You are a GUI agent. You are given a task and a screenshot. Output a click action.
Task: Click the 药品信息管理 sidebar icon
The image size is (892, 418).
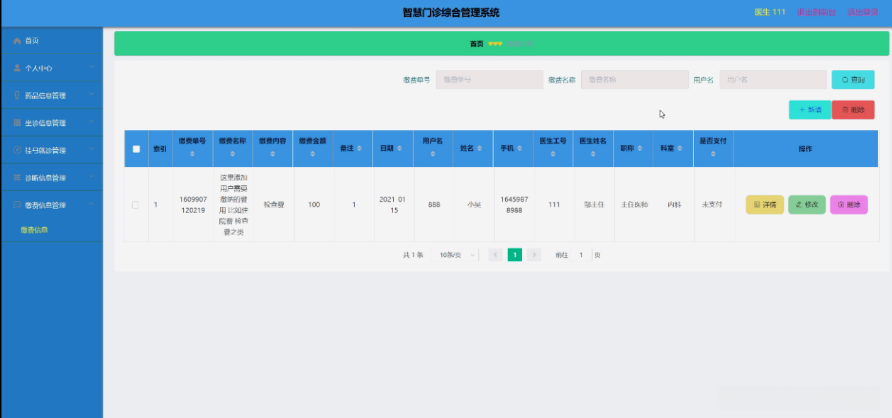click(17, 95)
